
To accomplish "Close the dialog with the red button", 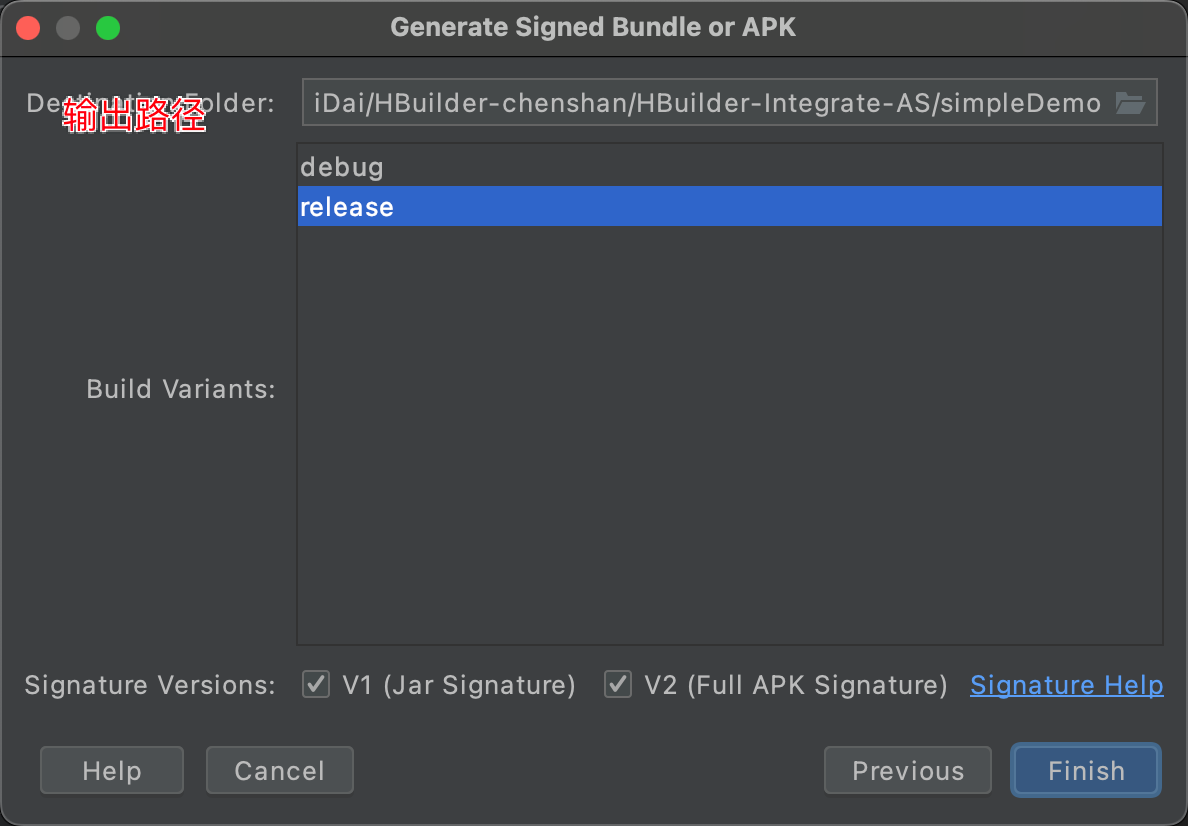I will click(x=28, y=27).
